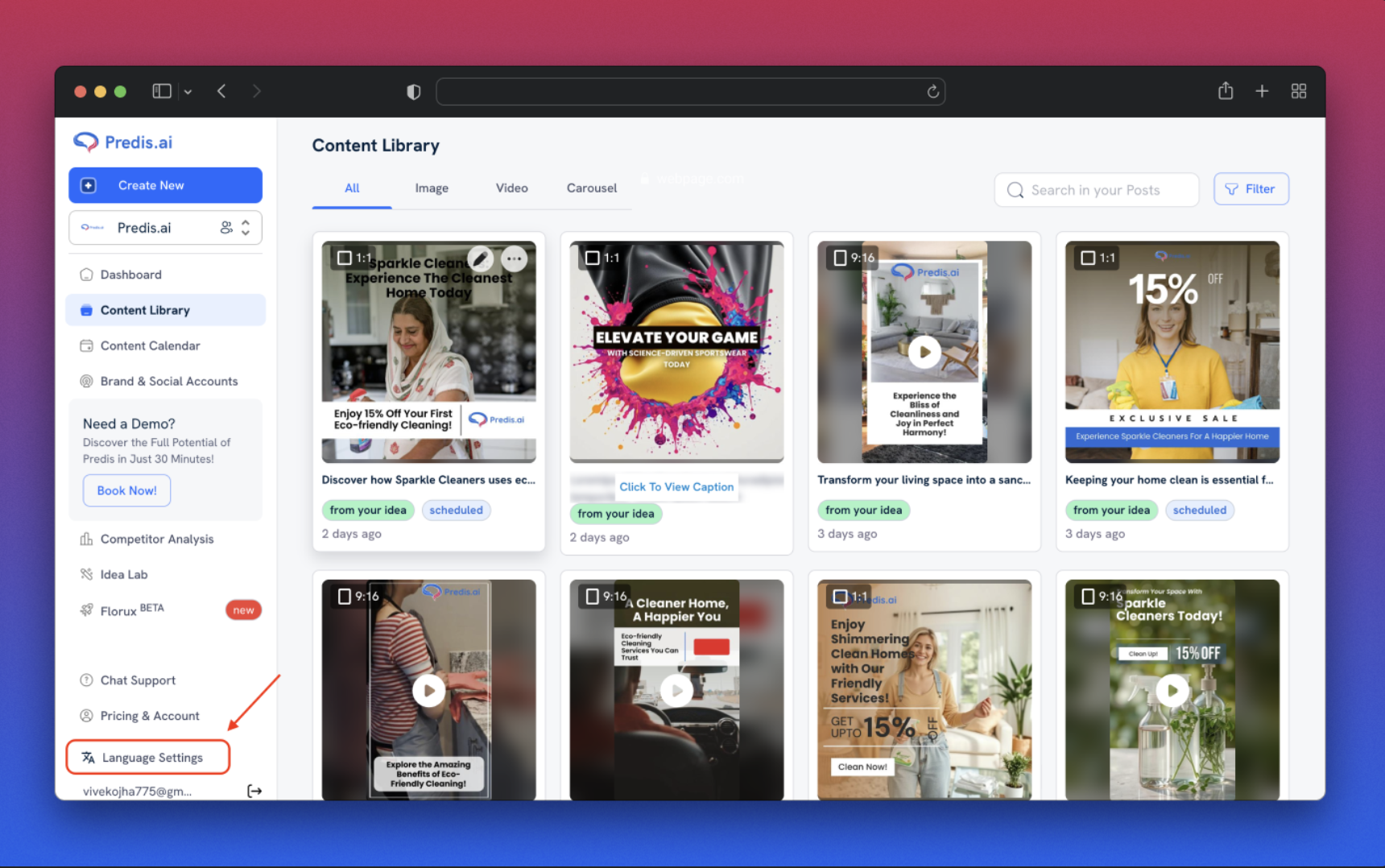1385x868 pixels.
Task: Open the Dashboard icon in sidebar
Action: tap(86, 275)
